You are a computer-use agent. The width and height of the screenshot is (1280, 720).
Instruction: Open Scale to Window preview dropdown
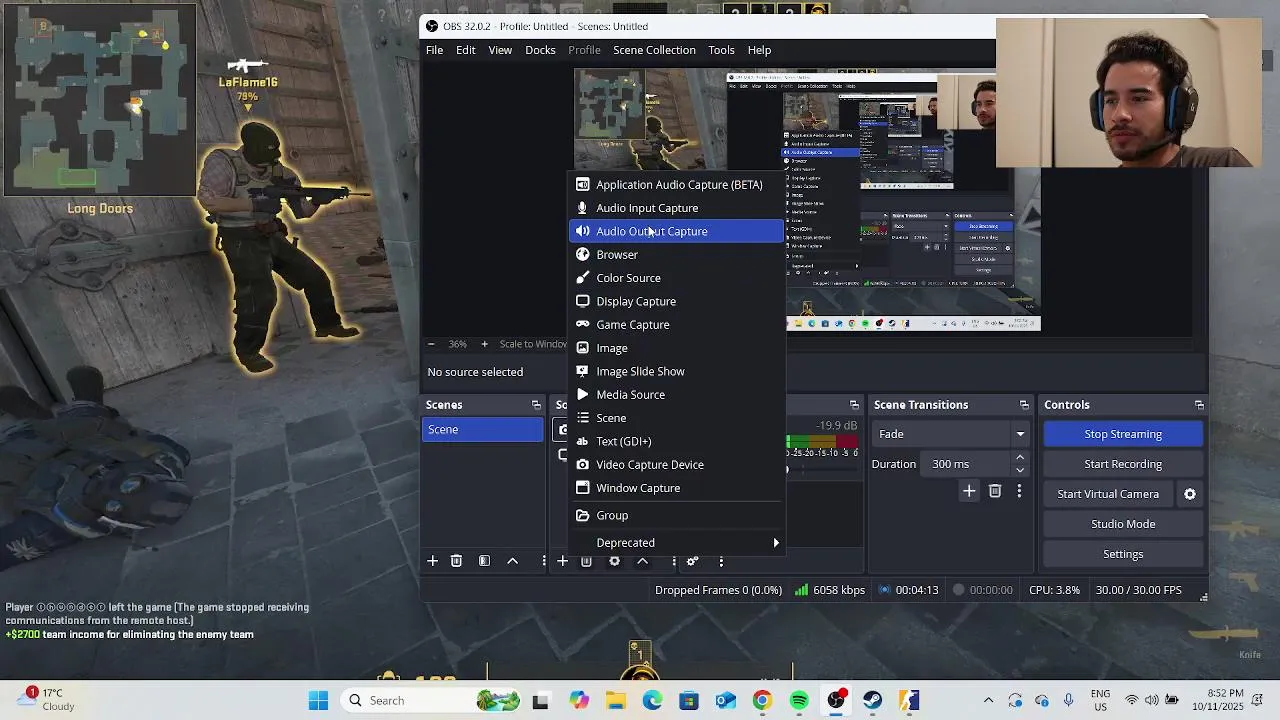(x=533, y=344)
